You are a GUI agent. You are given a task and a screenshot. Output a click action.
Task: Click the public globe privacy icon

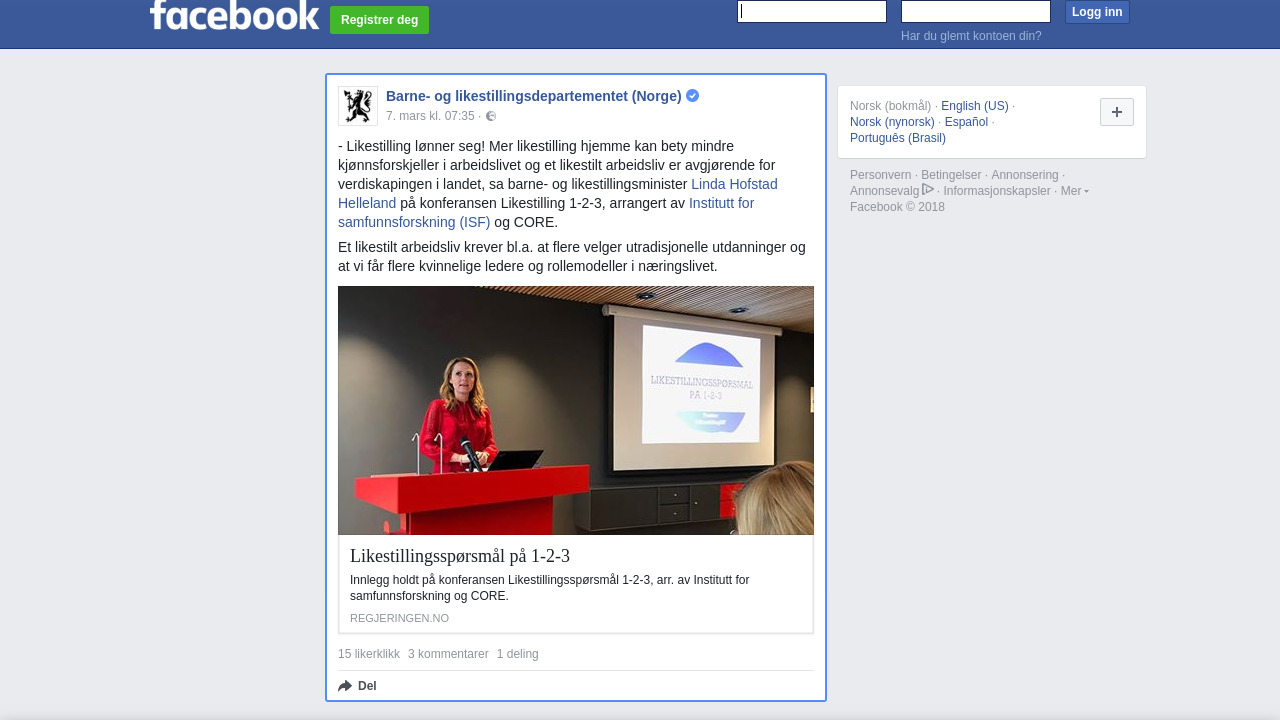491,116
